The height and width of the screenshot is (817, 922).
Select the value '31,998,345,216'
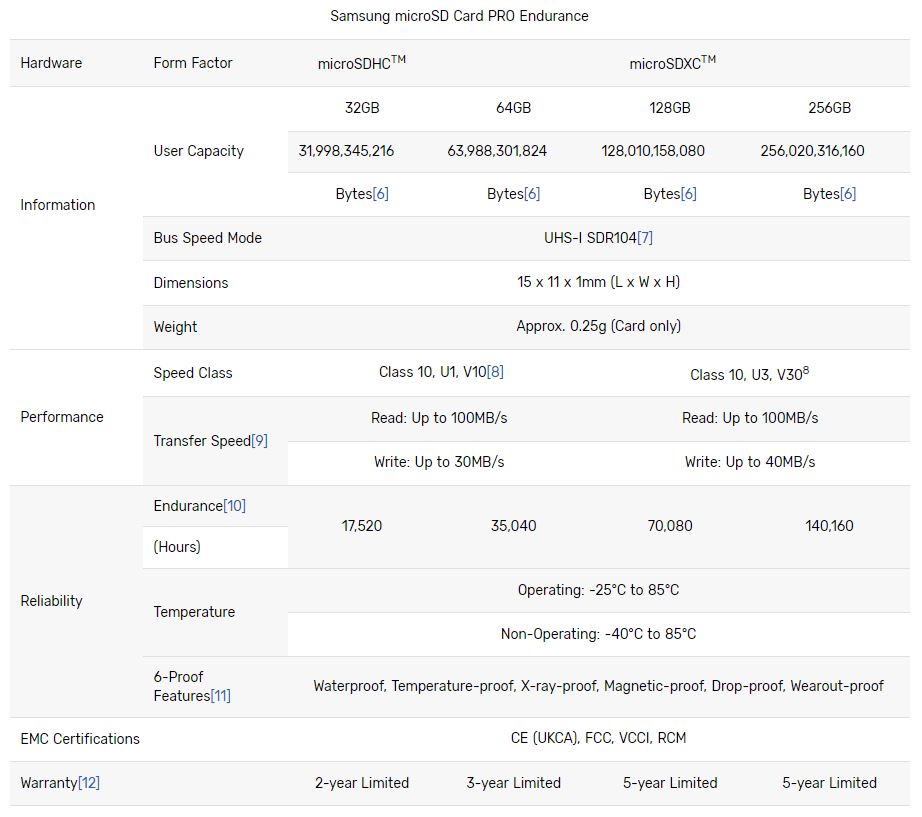(x=346, y=151)
